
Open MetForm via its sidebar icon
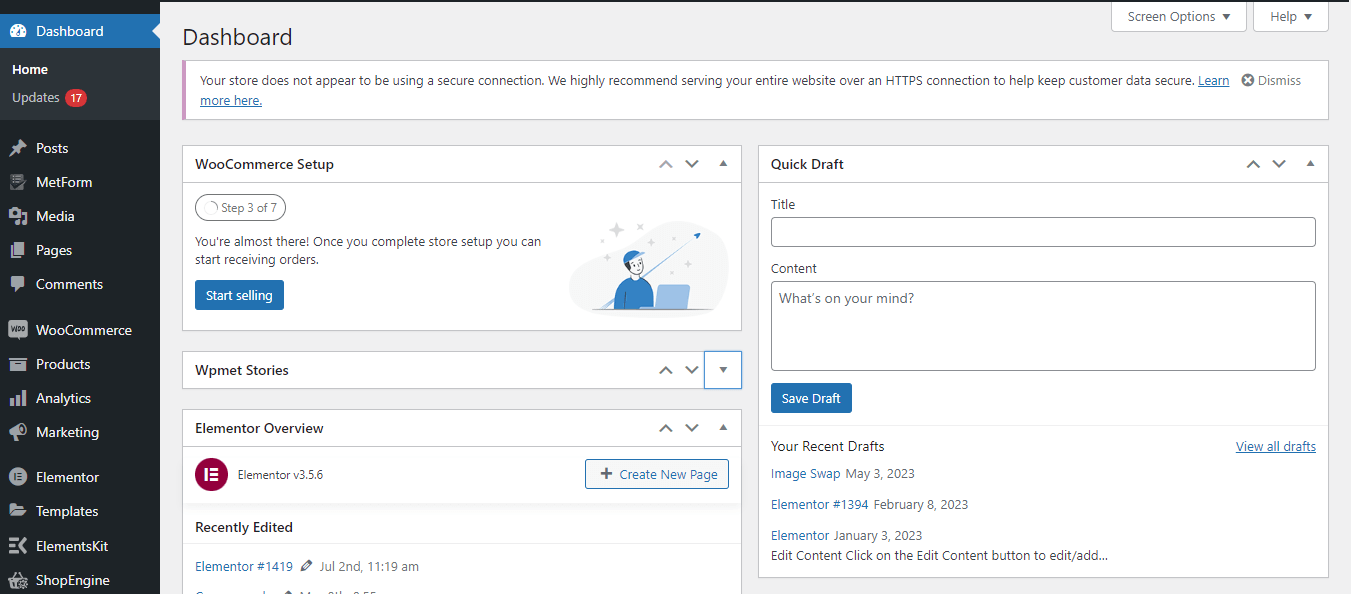[x=18, y=182]
